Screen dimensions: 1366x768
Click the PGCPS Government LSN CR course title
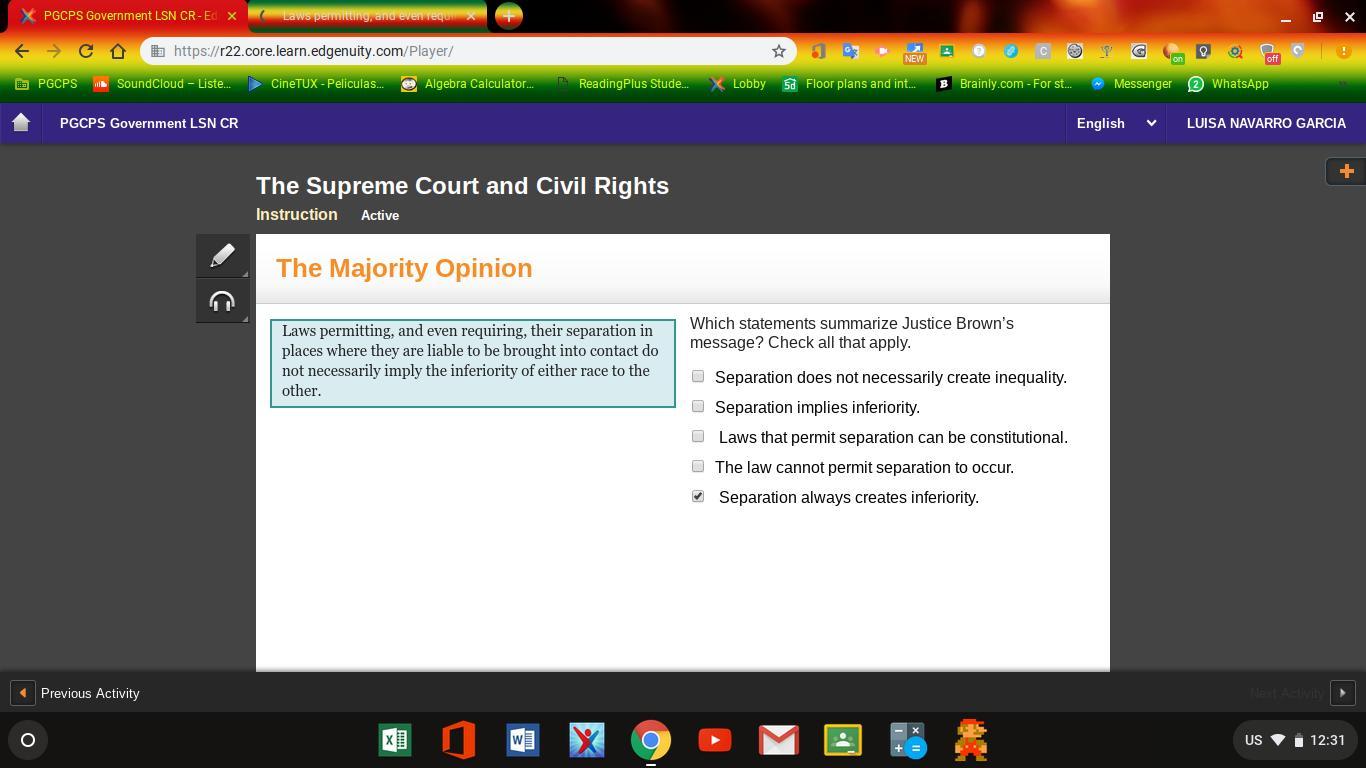(149, 123)
